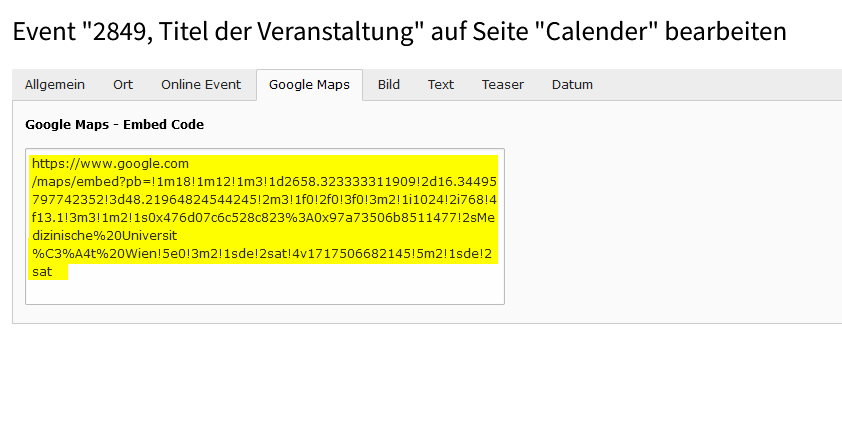Switch to the Allgemein tab
Screen dimensions: 842x445
[x=55, y=85]
